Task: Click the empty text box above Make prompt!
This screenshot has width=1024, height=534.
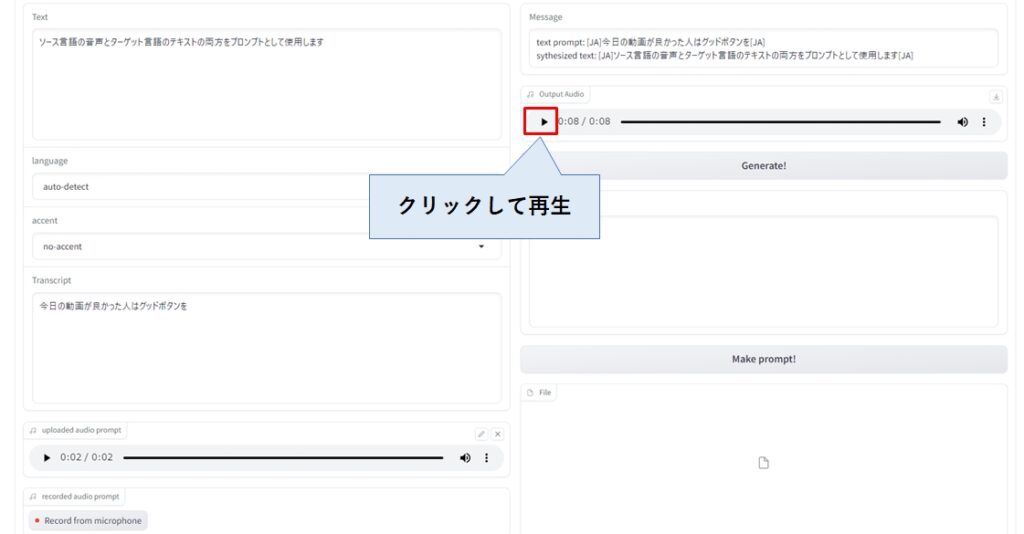Action: pos(763,272)
